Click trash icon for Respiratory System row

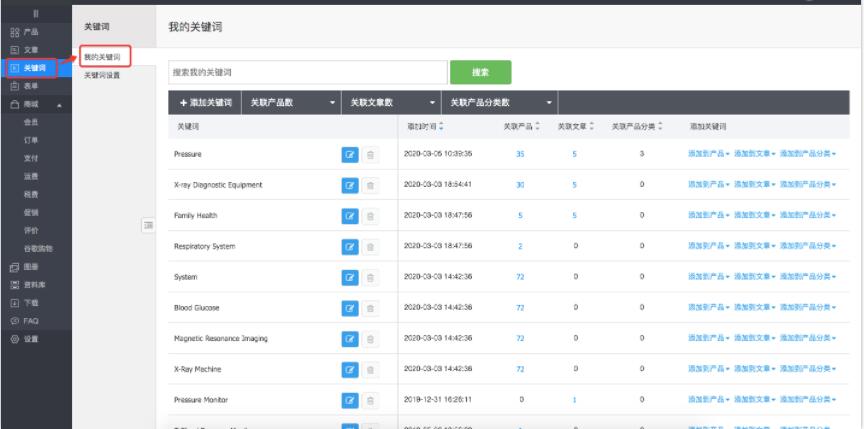tap(369, 247)
